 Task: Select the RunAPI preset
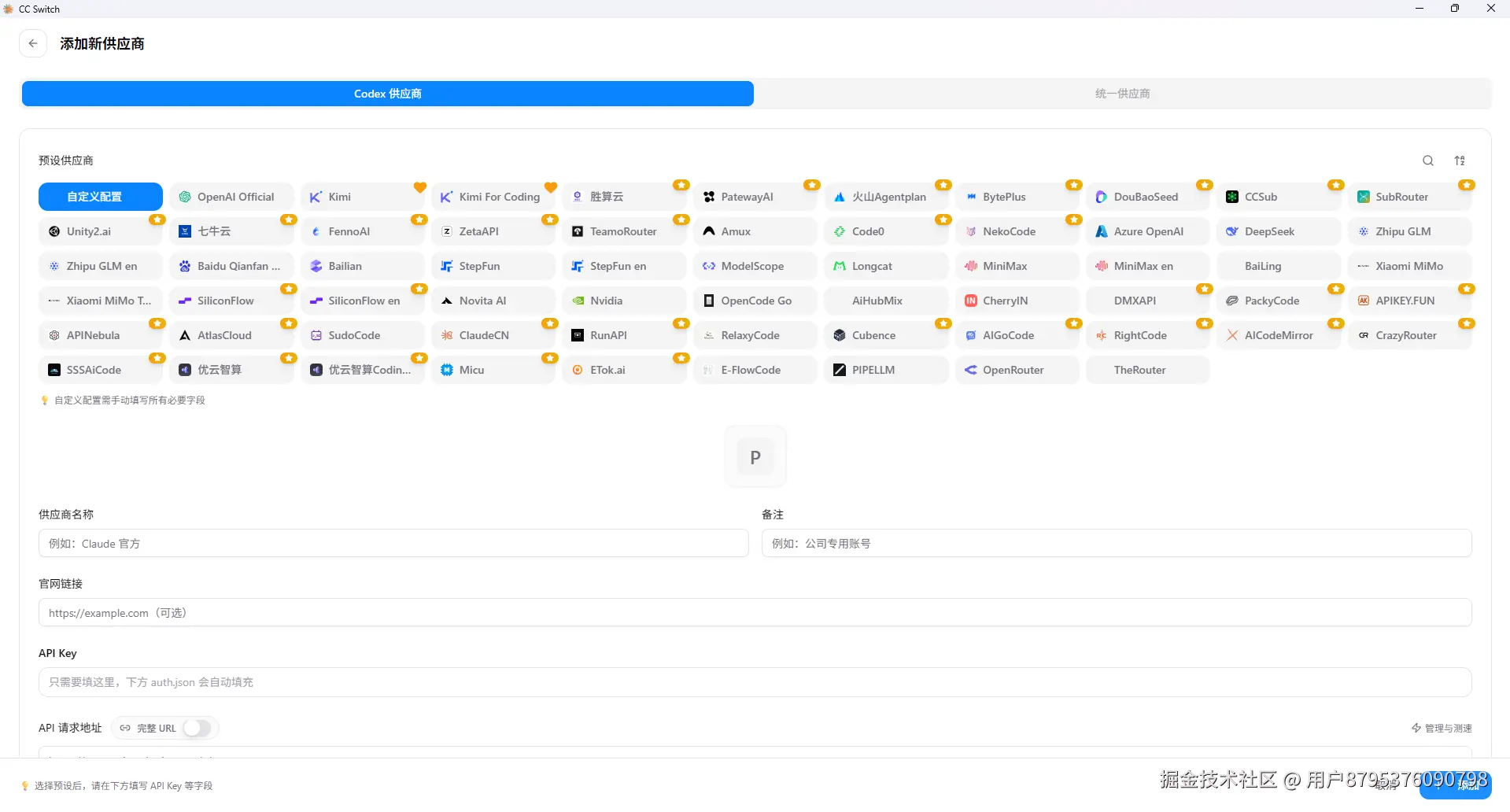click(x=624, y=335)
